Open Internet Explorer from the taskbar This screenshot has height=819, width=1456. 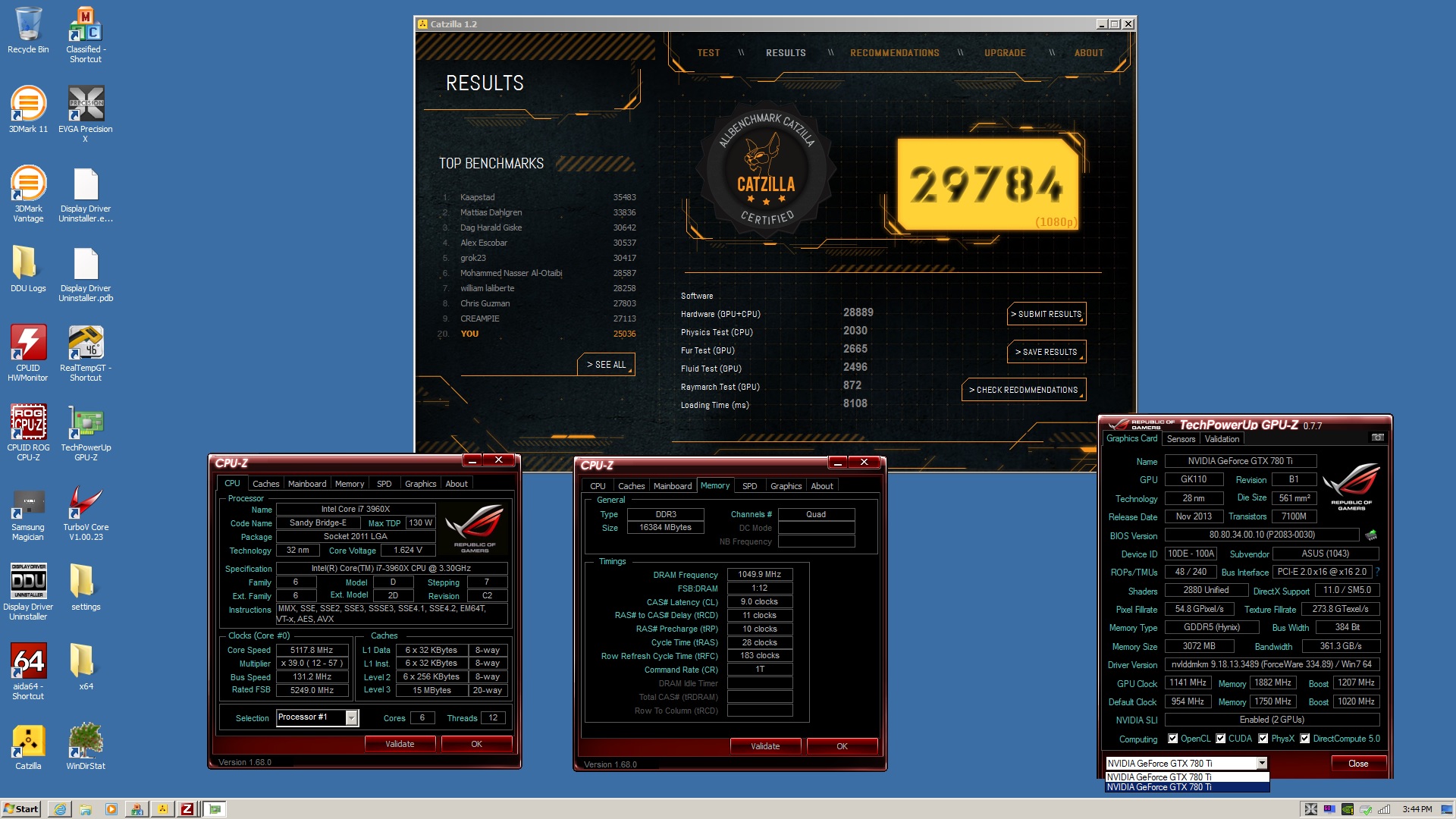[x=60, y=809]
